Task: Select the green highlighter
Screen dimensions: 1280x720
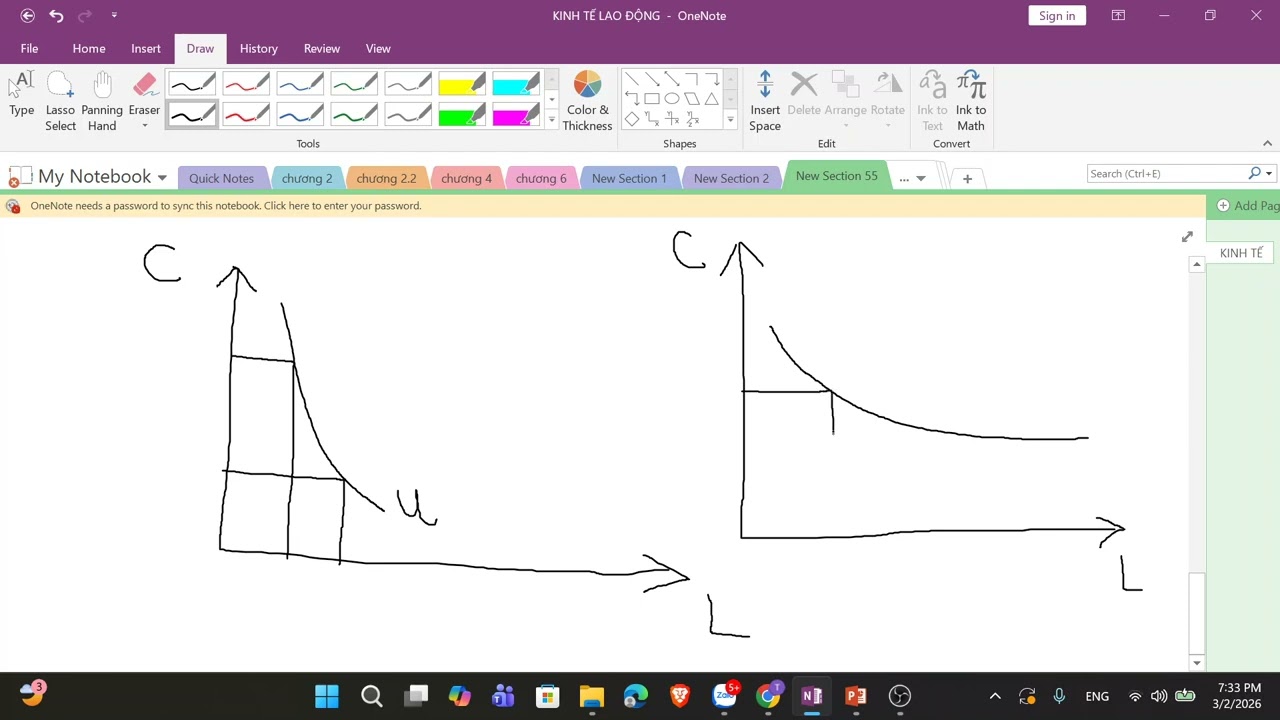Action: pyautogui.click(x=462, y=115)
